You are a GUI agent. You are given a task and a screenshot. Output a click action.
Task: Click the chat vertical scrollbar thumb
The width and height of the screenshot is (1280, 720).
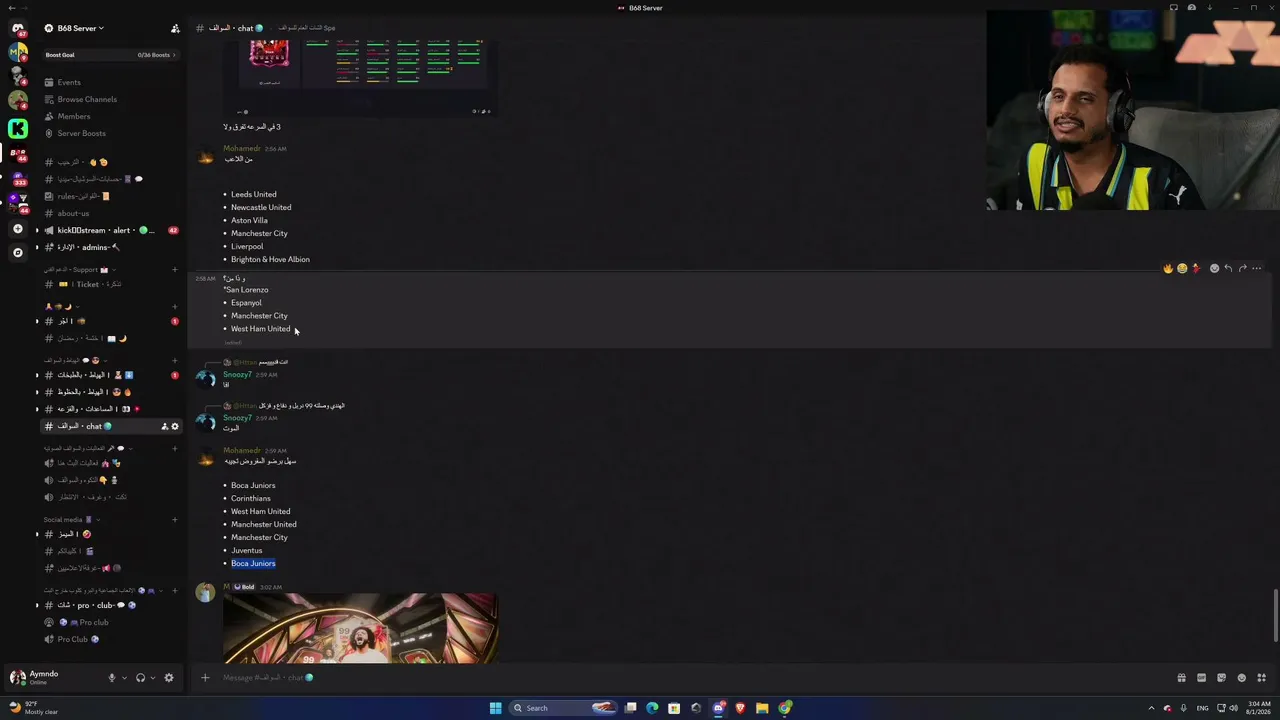coord(1276,616)
